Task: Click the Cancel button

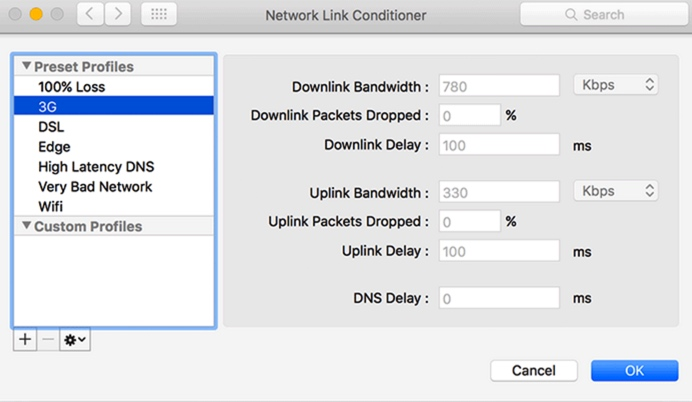Action: [534, 370]
